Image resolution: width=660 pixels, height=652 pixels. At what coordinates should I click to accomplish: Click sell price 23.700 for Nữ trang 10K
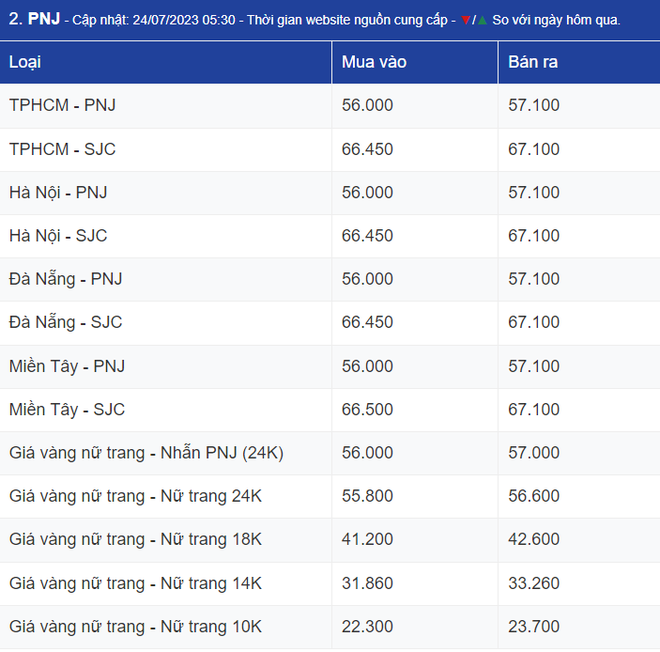coord(534,627)
